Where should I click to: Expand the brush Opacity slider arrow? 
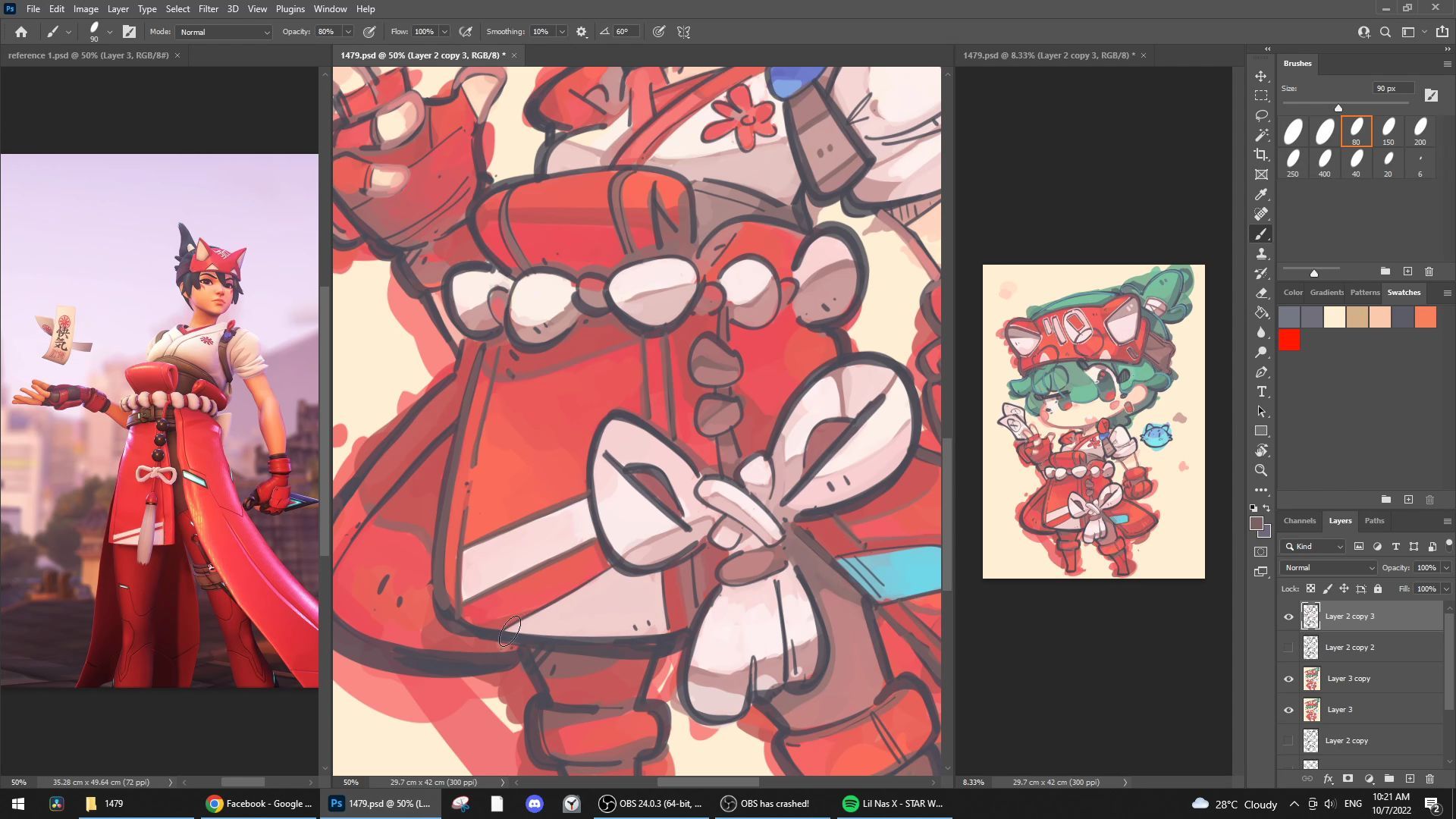[348, 32]
